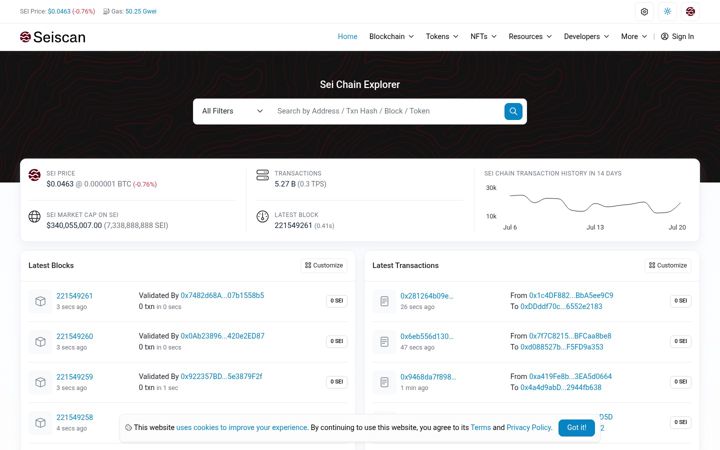
Task: Click the cube icon for block 221549260
Action: tap(40, 342)
